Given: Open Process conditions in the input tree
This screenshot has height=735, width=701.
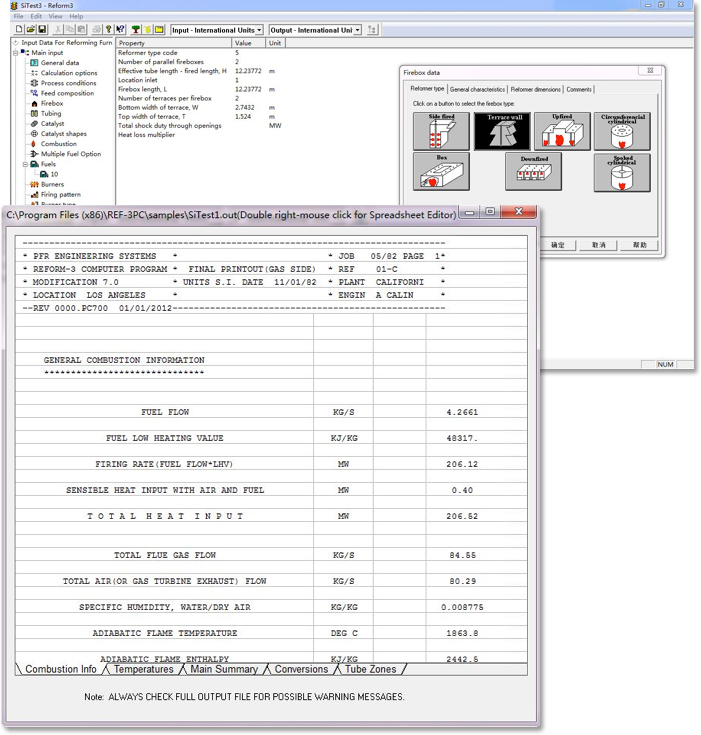Looking at the screenshot, I should click(68, 83).
